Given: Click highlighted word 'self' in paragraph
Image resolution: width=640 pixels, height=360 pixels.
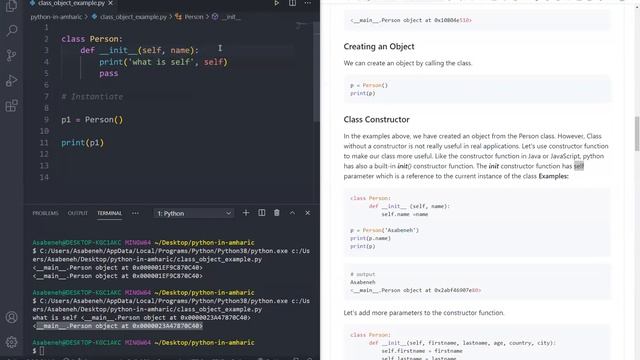Looking at the screenshot, I should [x=579, y=166].
